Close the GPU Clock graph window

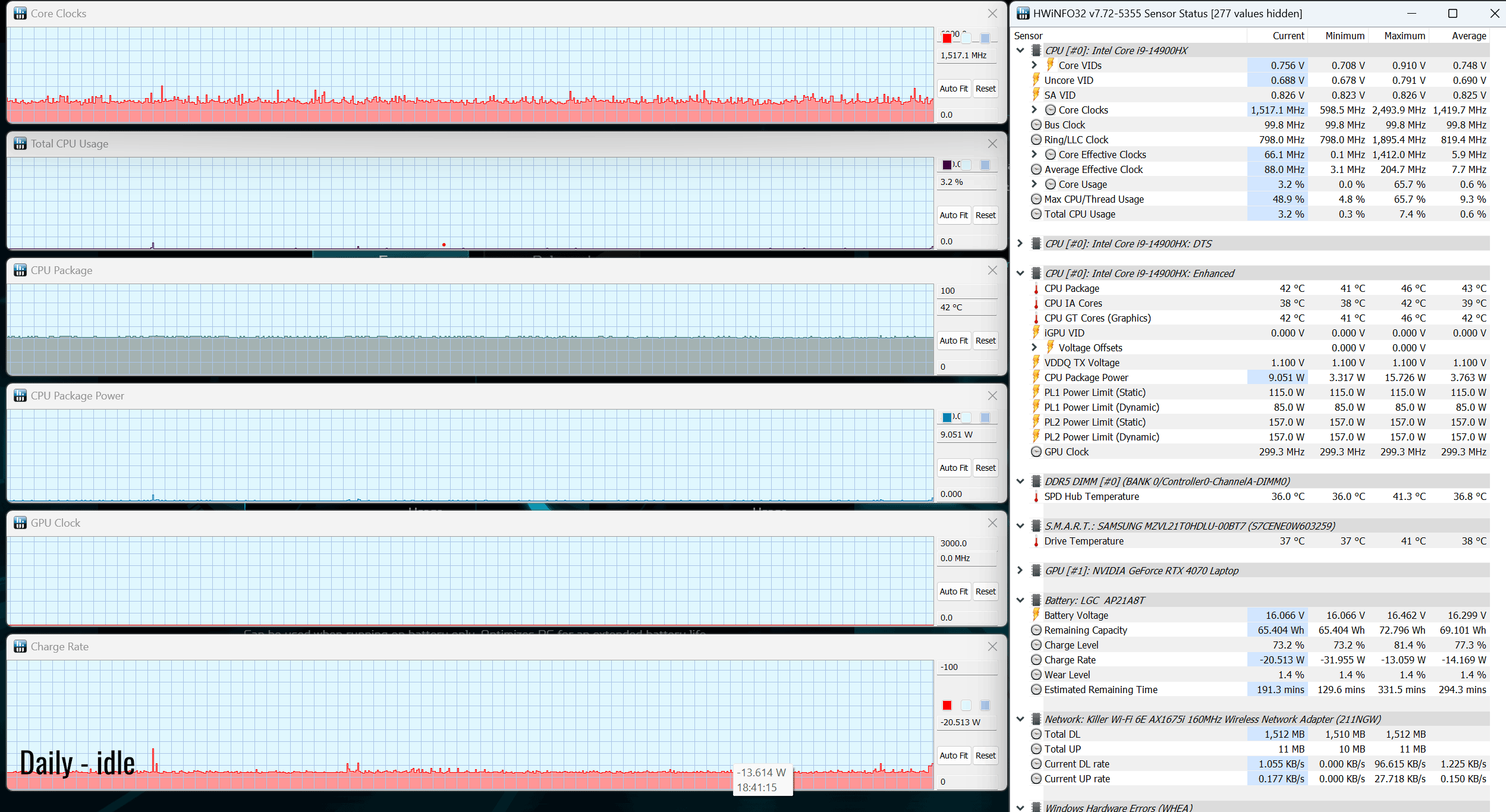992,523
